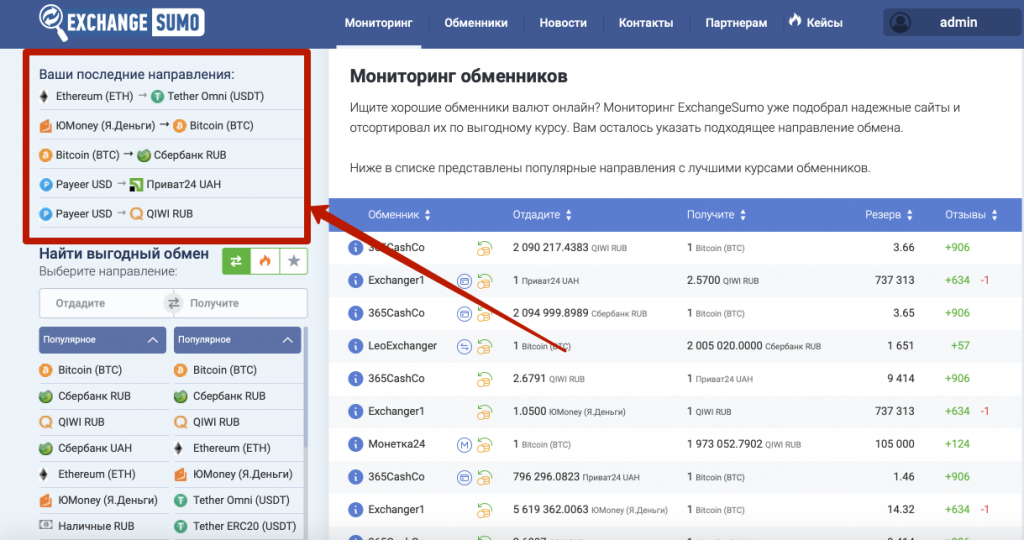Click the Отдадите input field
1024x540 pixels.
(103, 303)
